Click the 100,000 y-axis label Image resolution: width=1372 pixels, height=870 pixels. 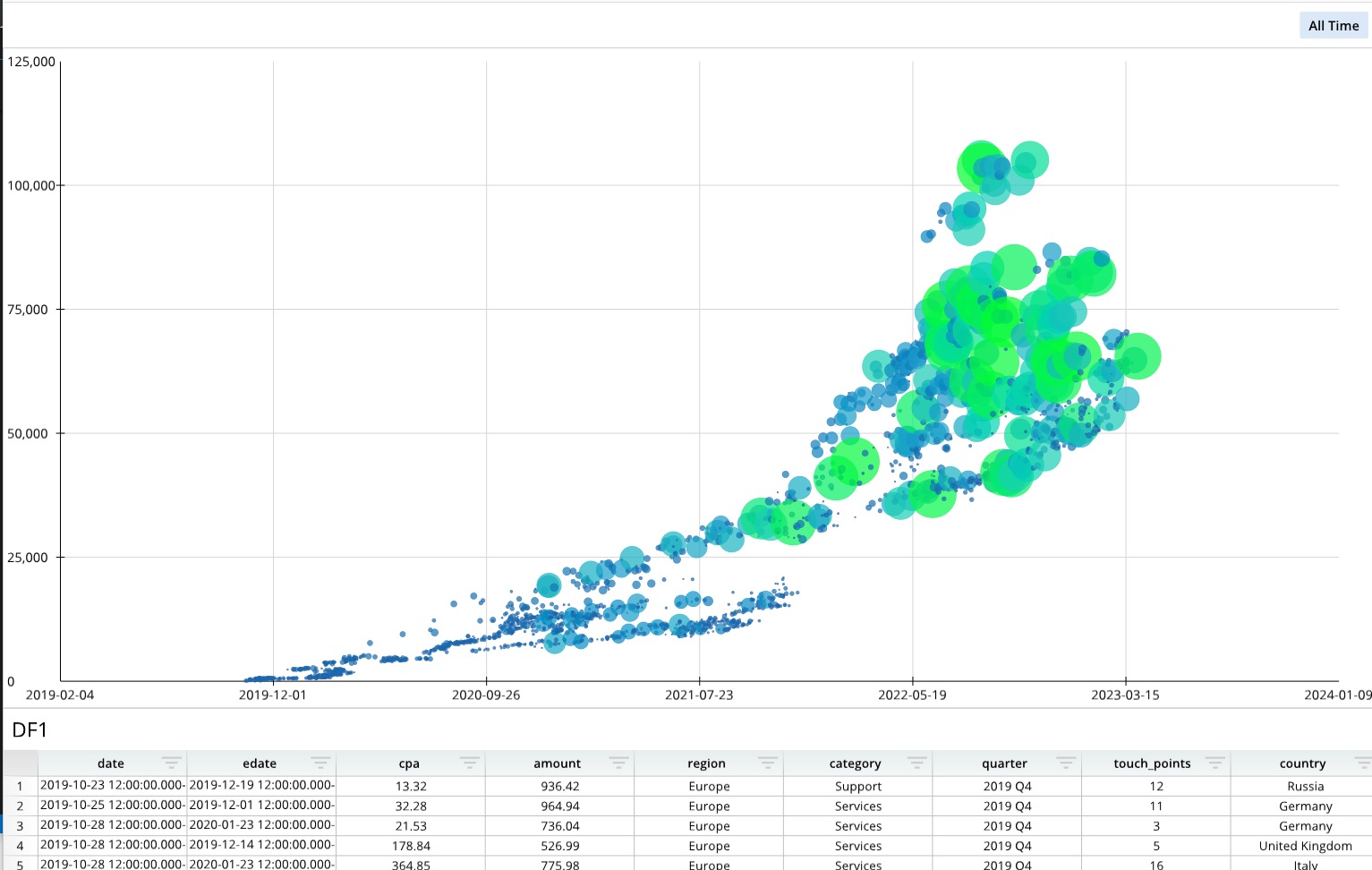click(31, 185)
